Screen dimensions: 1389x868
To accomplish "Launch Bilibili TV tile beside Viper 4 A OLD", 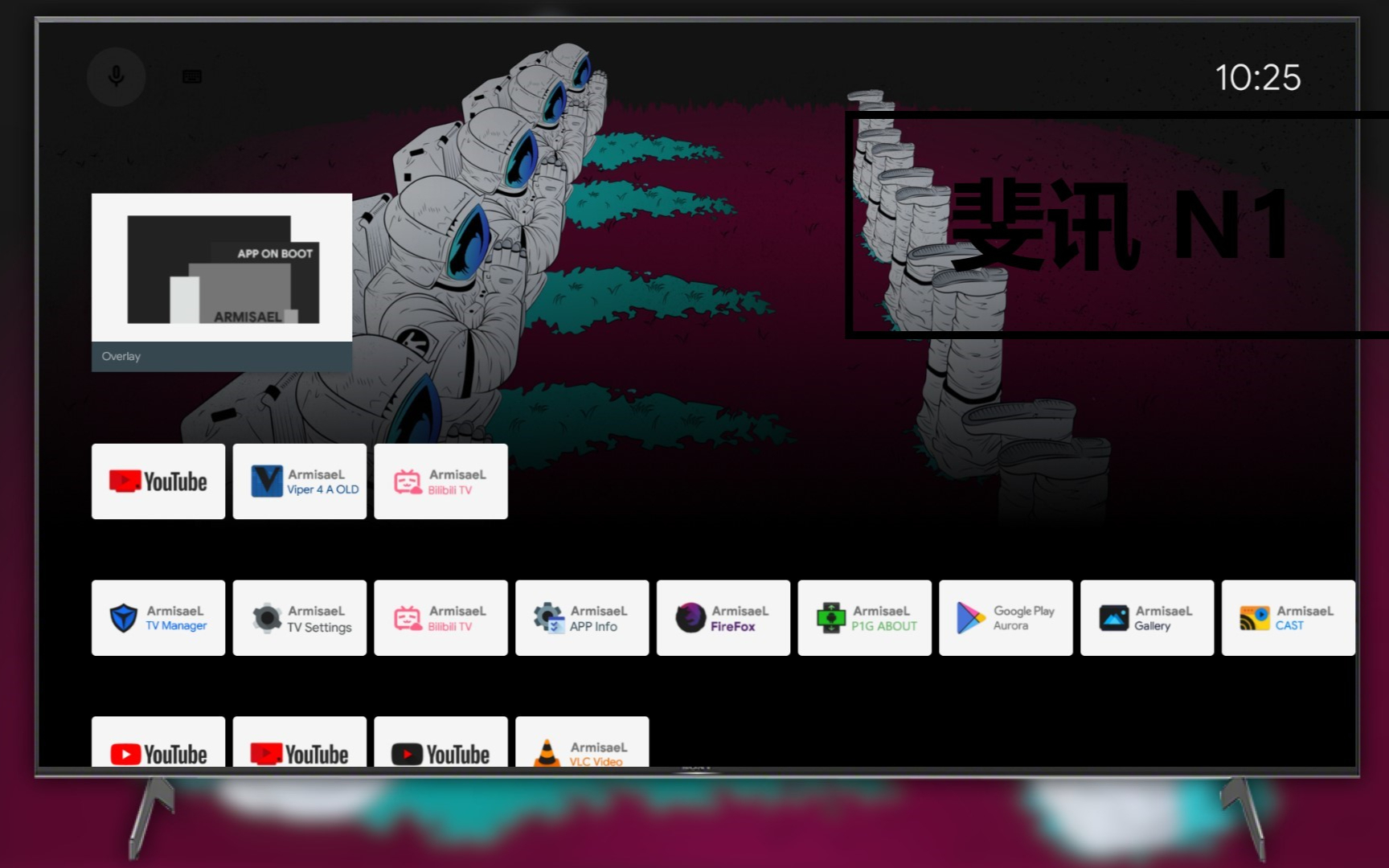I will (x=440, y=481).
